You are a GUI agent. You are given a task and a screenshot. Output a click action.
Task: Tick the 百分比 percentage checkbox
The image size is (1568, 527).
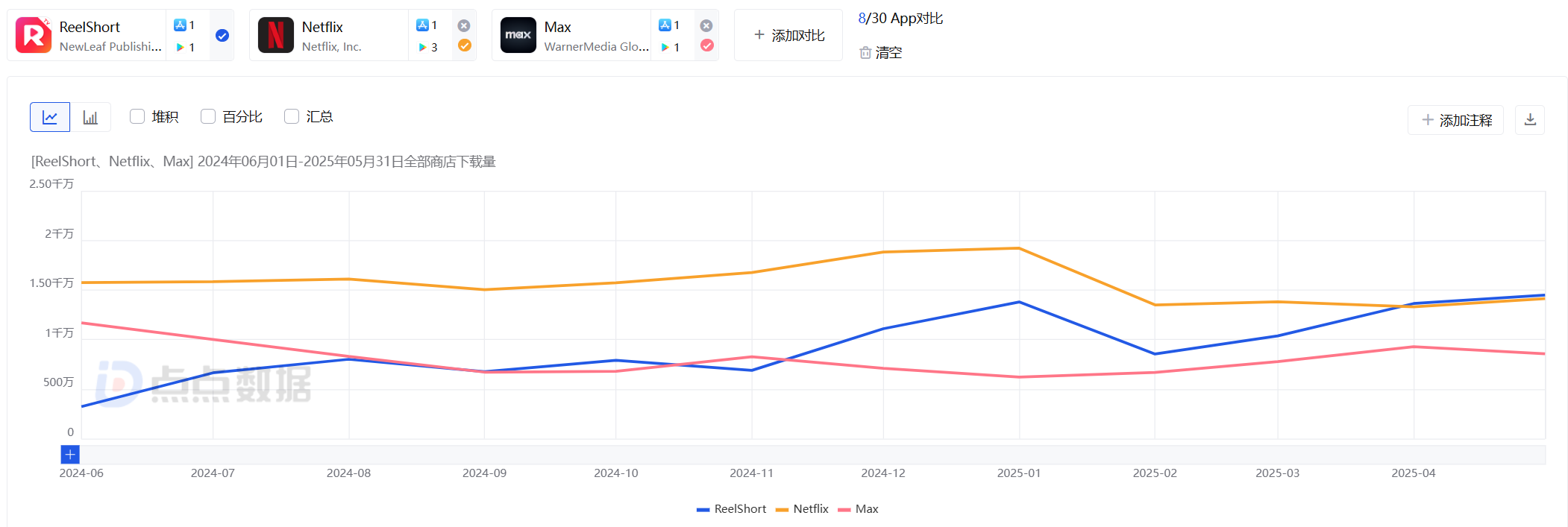pyautogui.click(x=208, y=116)
